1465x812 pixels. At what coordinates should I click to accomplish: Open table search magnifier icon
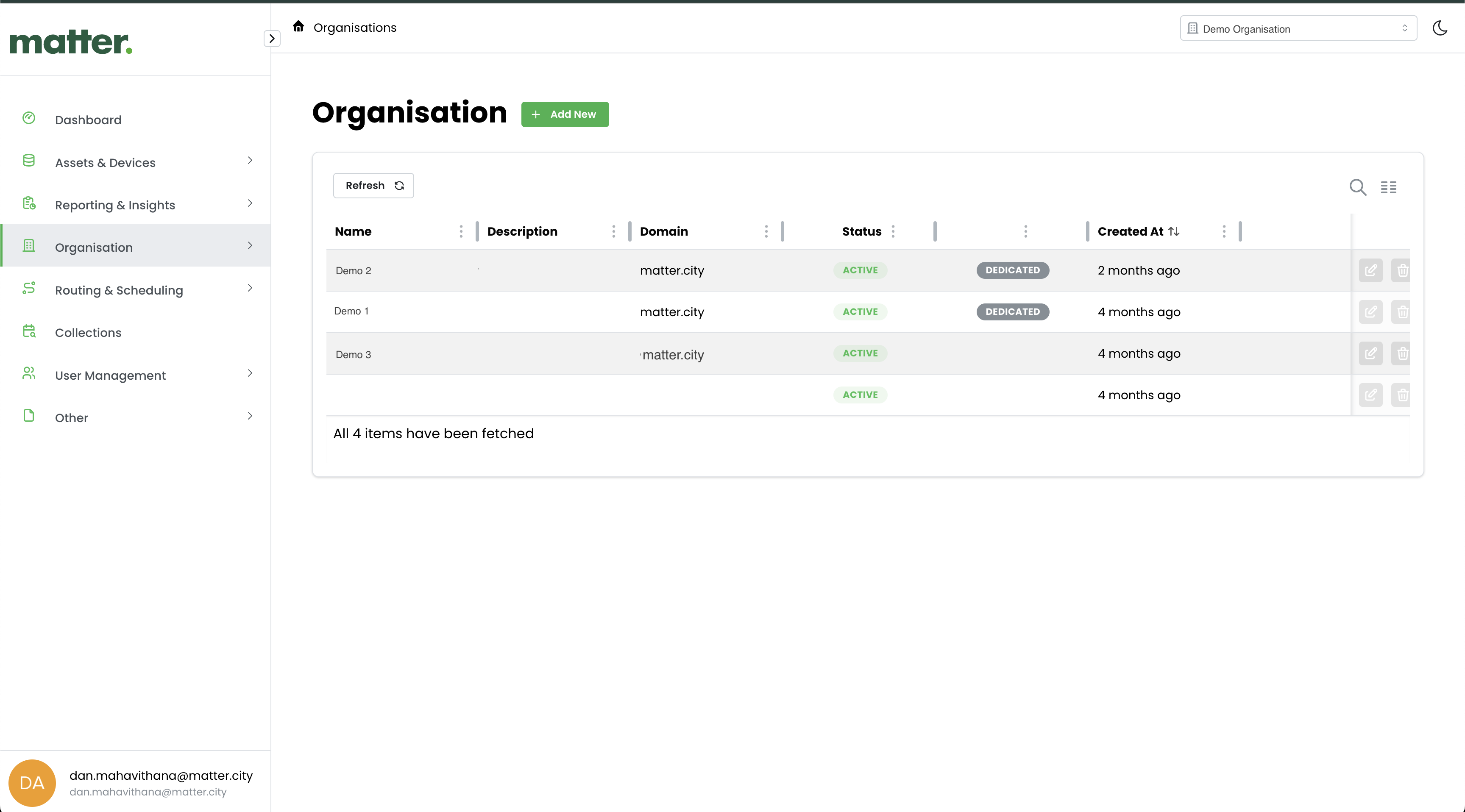point(1357,187)
